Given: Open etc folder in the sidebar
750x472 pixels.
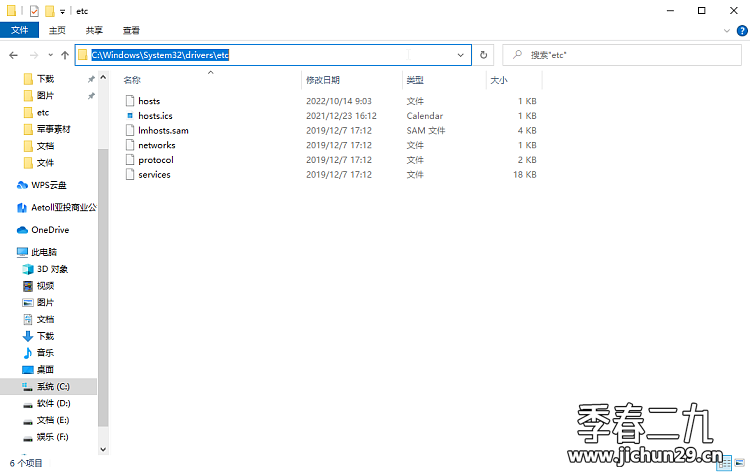Looking at the screenshot, I should pyautogui.click(x=43, y=112).
